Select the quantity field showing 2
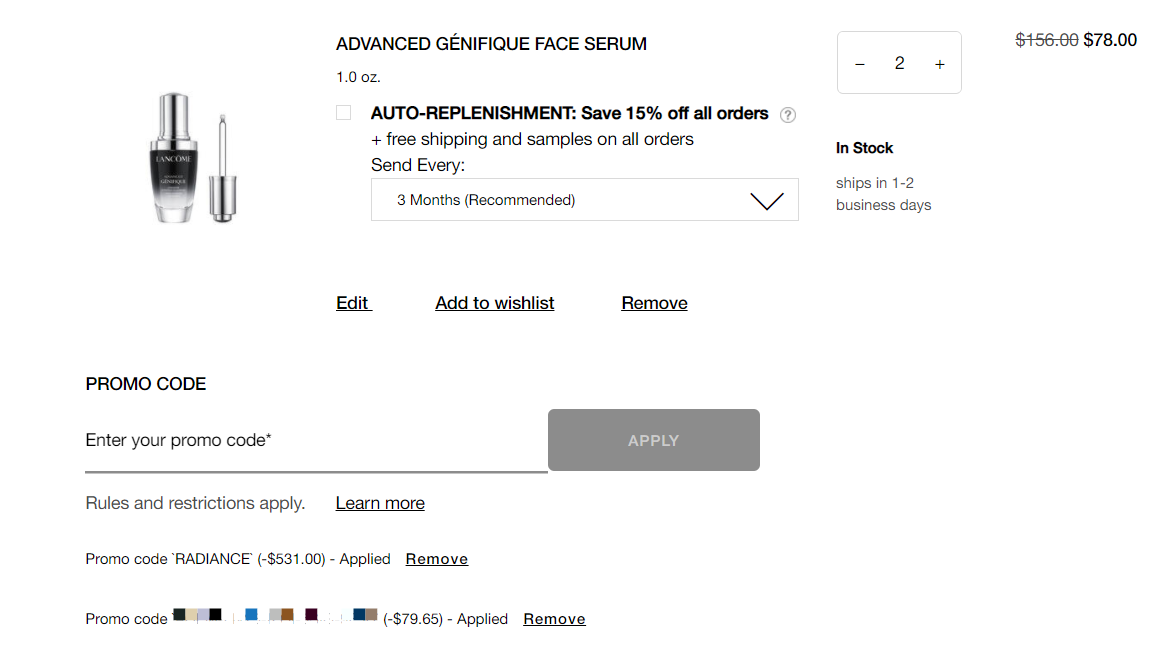The width and height of the screenshot is (1162, 665). (899, 63)
